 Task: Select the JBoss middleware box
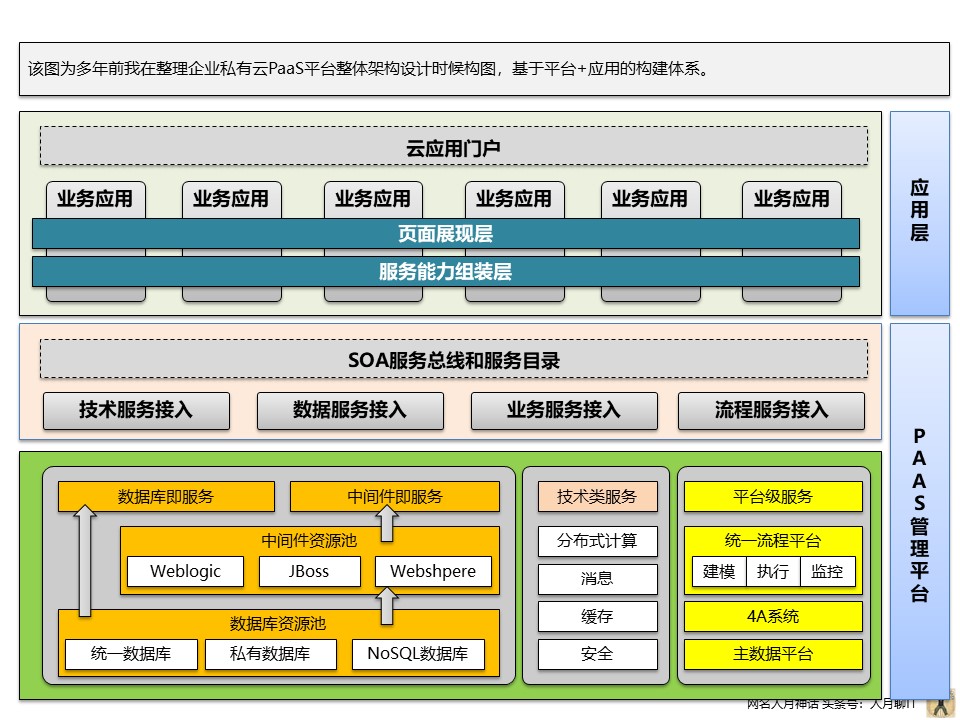(308, 572)
